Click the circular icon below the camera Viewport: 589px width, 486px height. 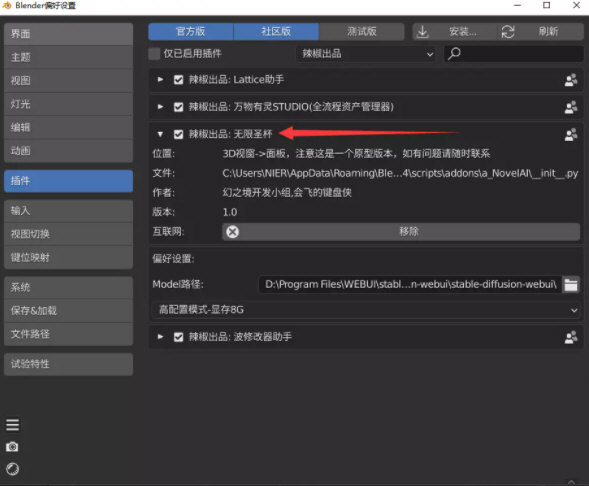[x=12, y=469]
